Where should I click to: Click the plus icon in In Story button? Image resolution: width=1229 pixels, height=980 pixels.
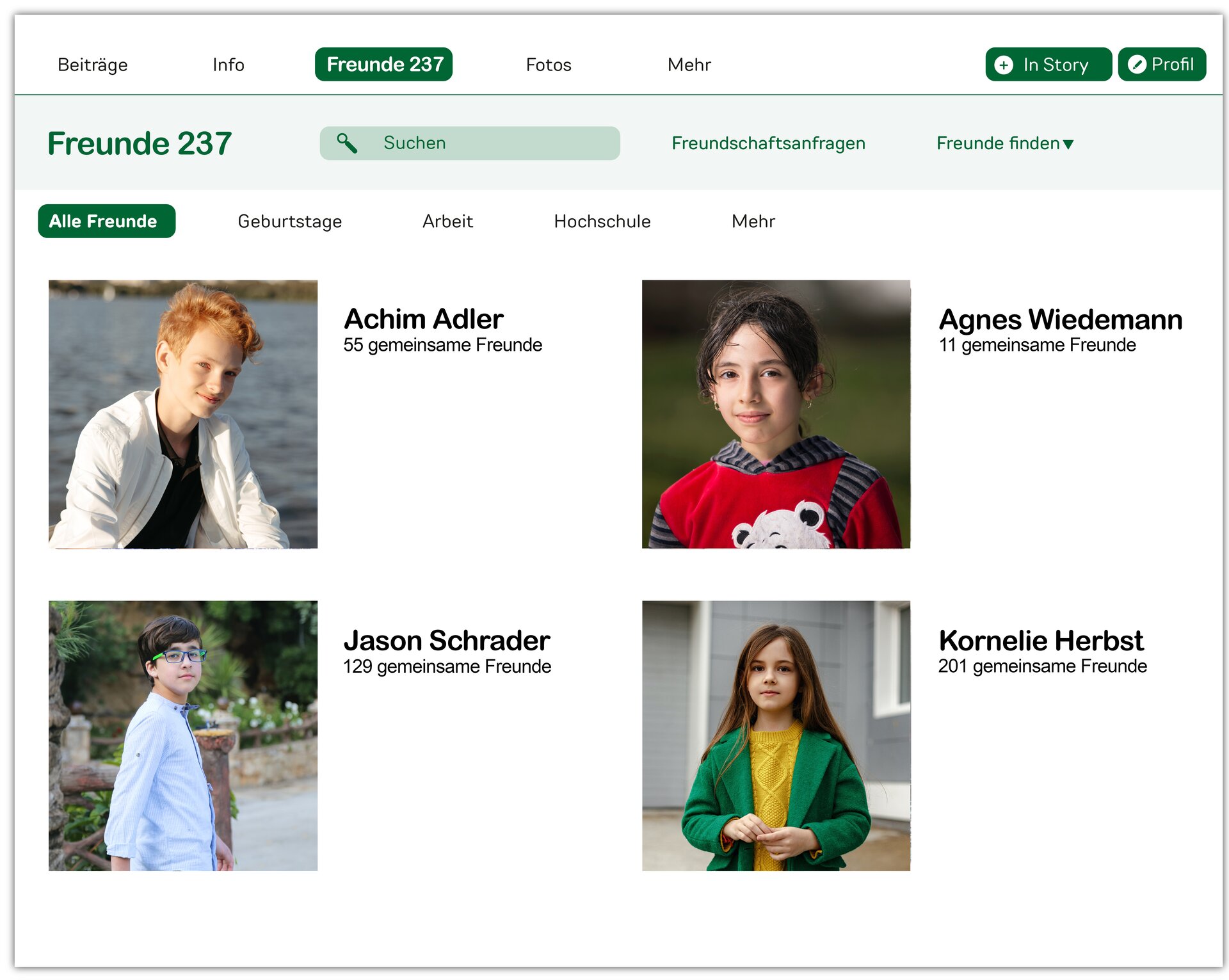[1003, 65]
